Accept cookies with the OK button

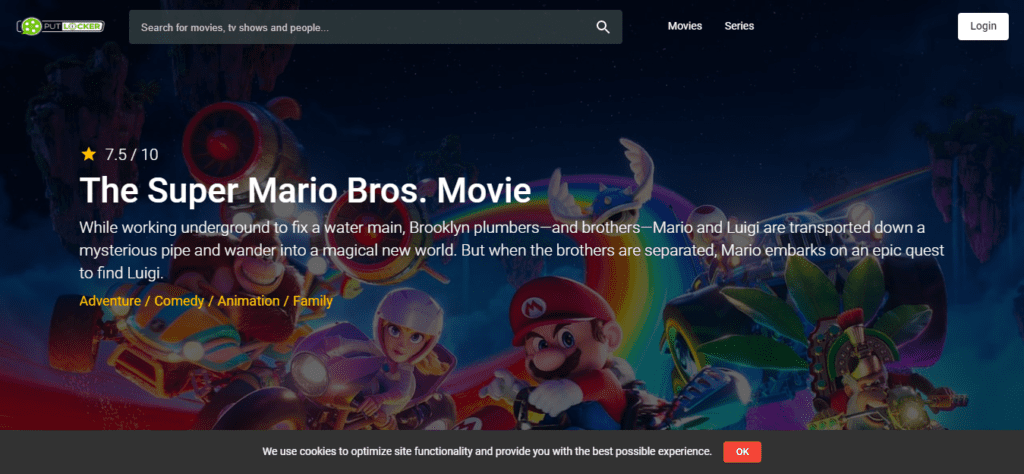pyautogui.click(x=742, y=452)
